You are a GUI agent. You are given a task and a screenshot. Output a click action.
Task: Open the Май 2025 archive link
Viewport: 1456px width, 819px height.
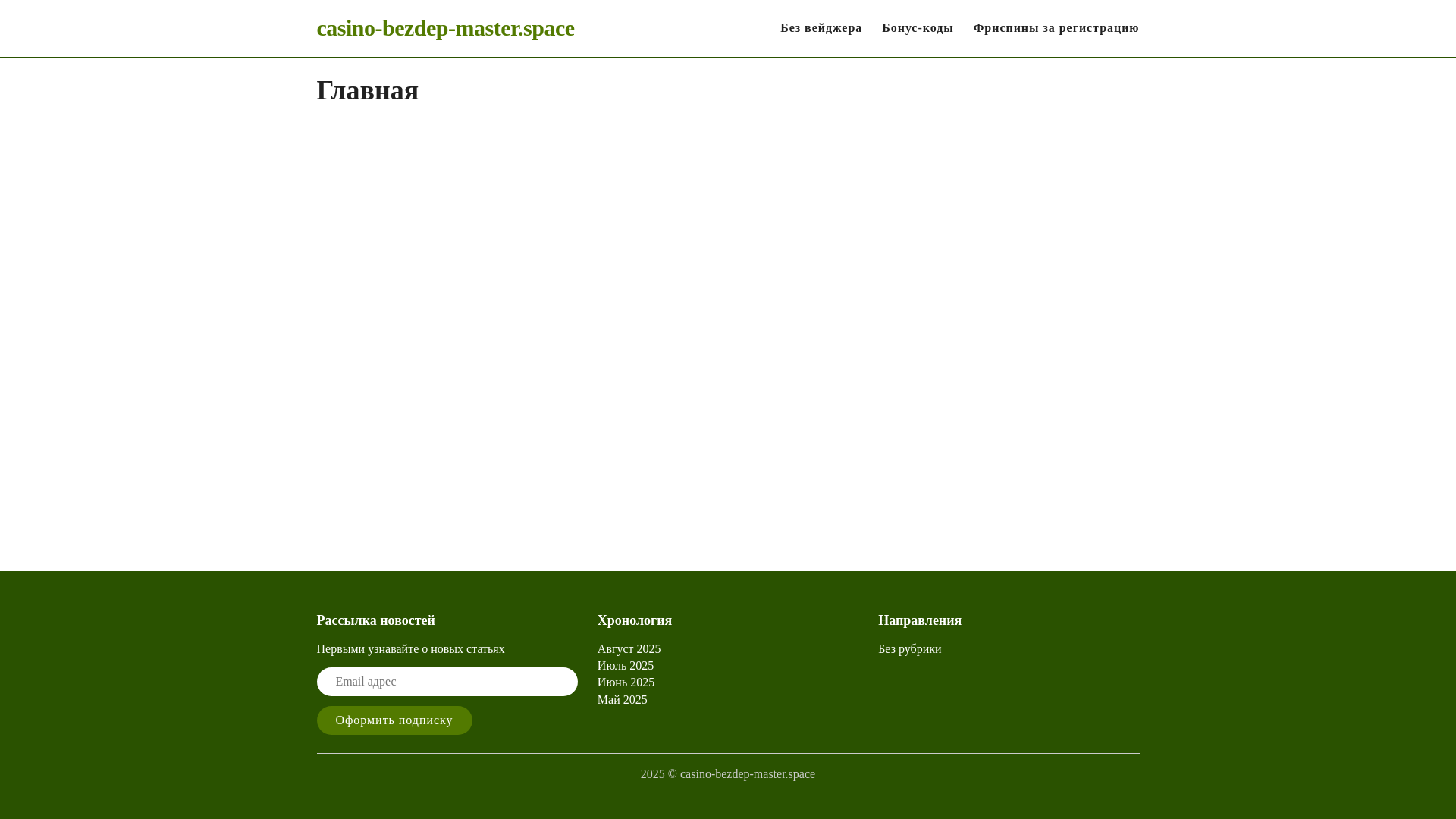coord(623,700)
